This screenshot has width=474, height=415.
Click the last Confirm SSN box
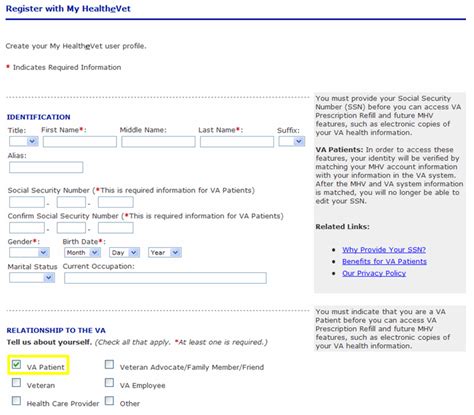coord(116,228)
